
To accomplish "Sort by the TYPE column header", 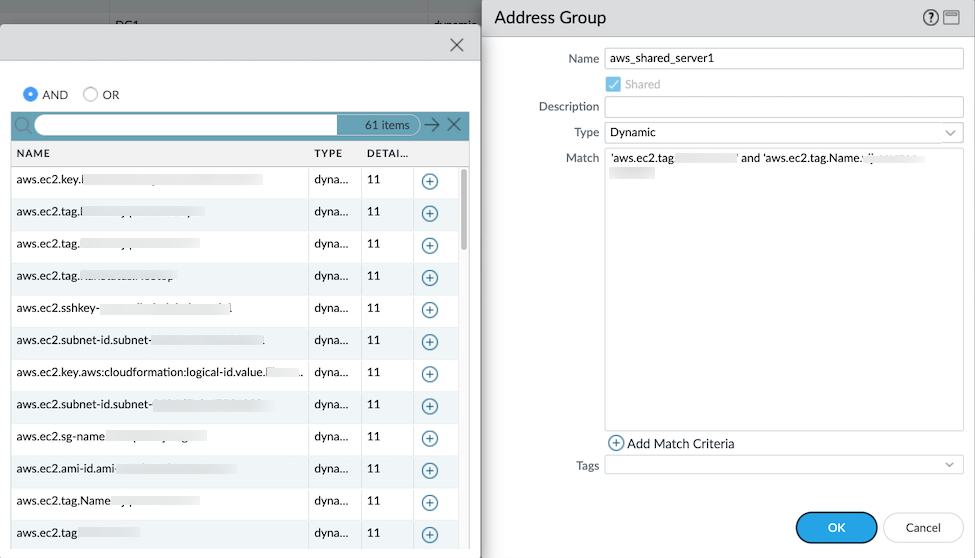I will click(x=328, y=154).
